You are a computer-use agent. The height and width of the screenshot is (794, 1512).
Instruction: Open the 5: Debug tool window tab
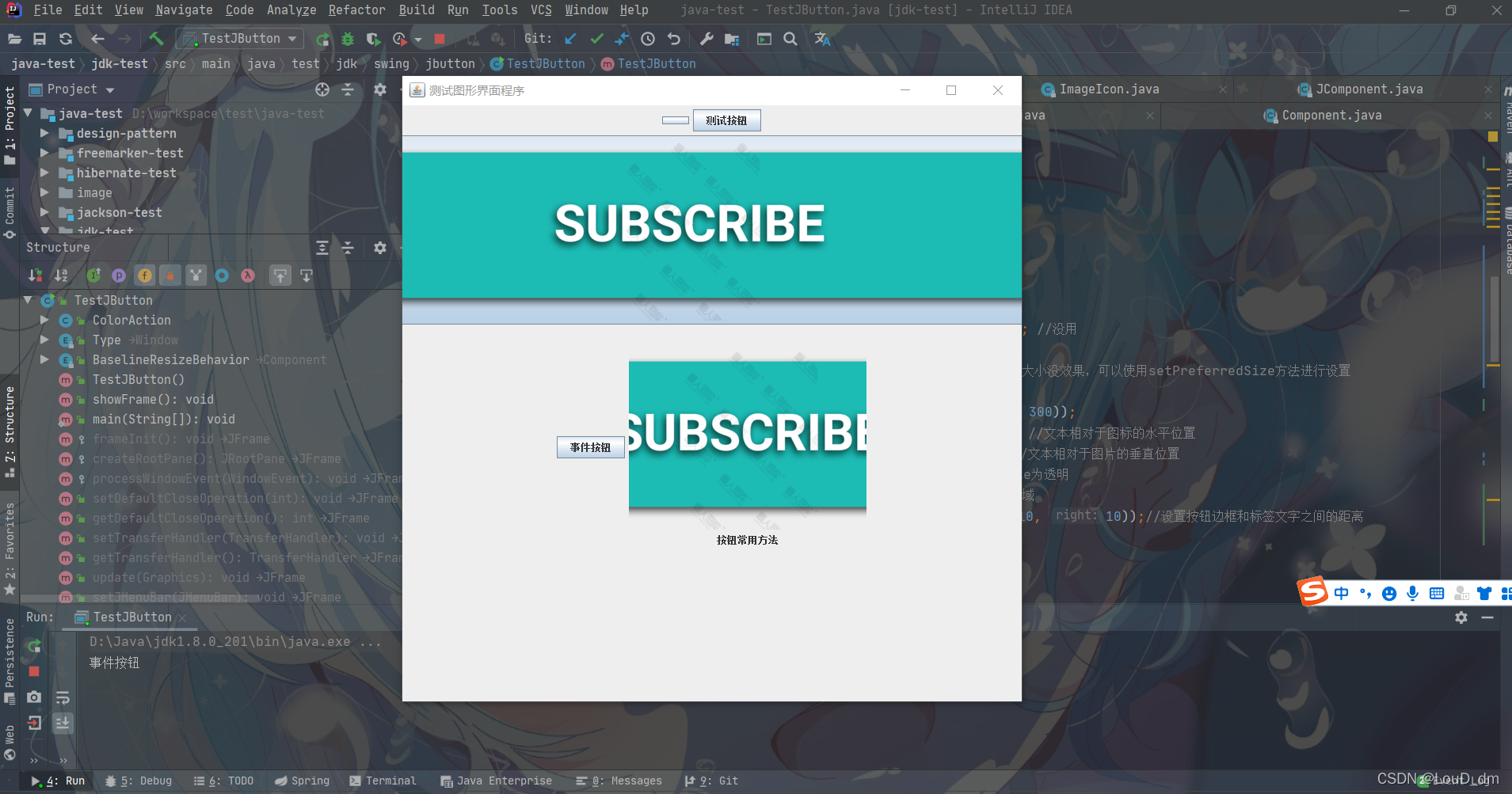click(x=139, y=781)
